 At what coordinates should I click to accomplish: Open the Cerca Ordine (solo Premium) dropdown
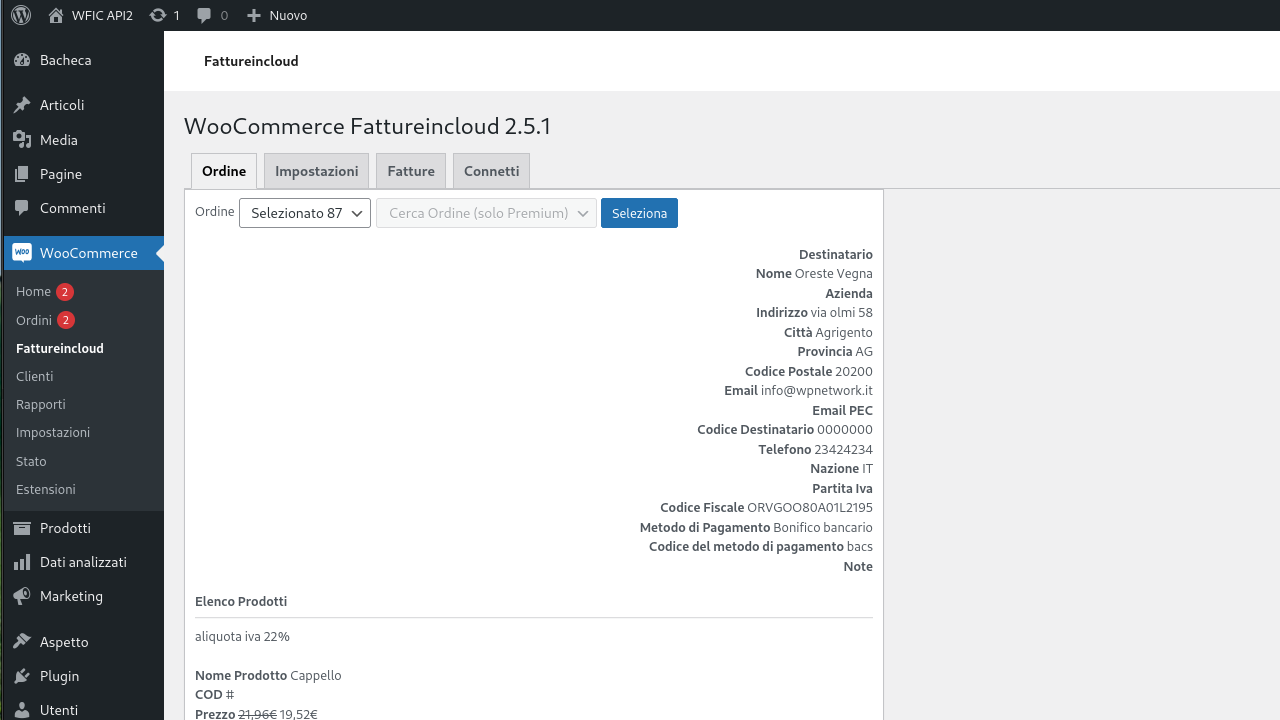tap(486, 213)
